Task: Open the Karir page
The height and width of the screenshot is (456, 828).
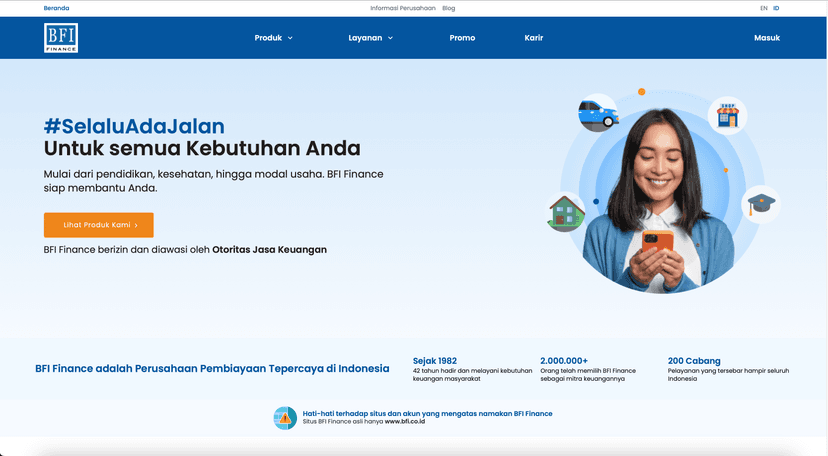Action: click(x=533, y=38)
